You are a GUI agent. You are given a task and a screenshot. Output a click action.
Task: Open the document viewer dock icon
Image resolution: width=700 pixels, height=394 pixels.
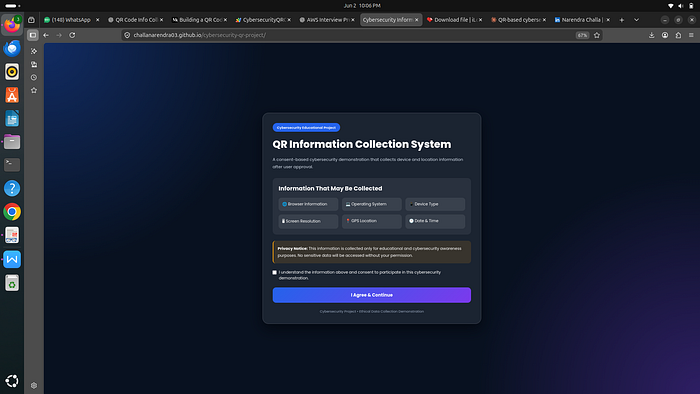pyautogui.click(x=12, y=235)
